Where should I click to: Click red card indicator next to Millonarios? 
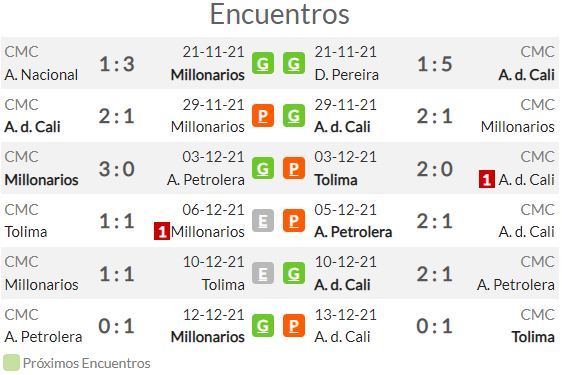click(x=162, y=231)
